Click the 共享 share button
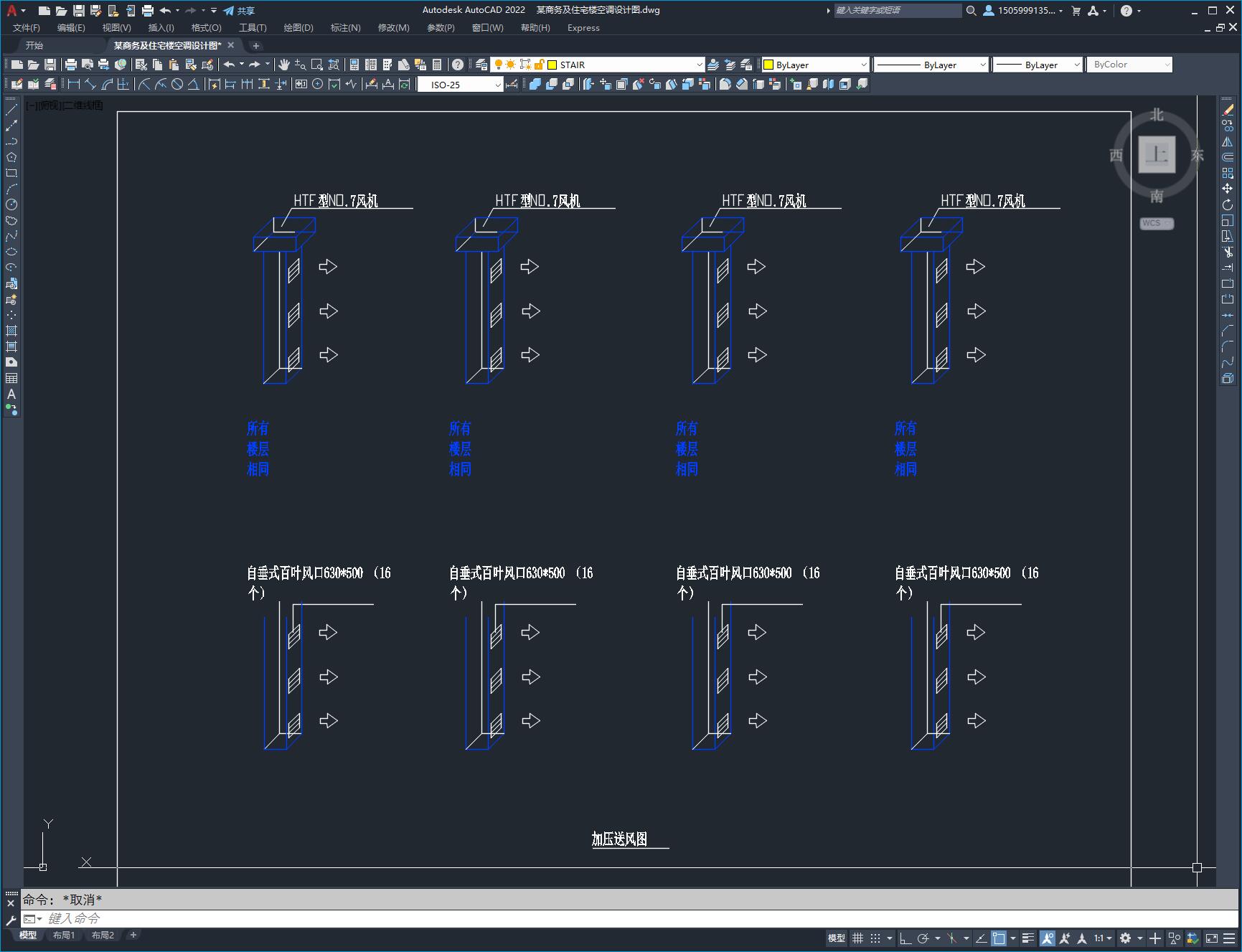 [239, 11]
